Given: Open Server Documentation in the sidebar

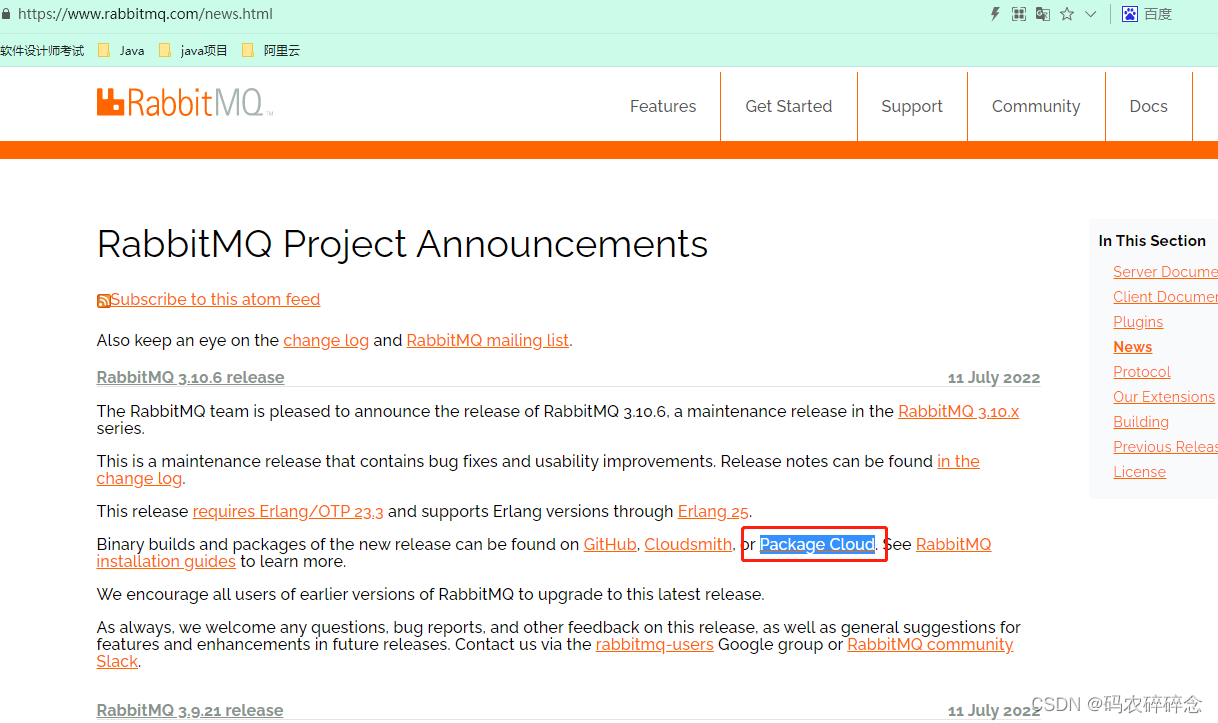Looking at the screenshot, I should pyautogui.click(x=1165, y=272).
